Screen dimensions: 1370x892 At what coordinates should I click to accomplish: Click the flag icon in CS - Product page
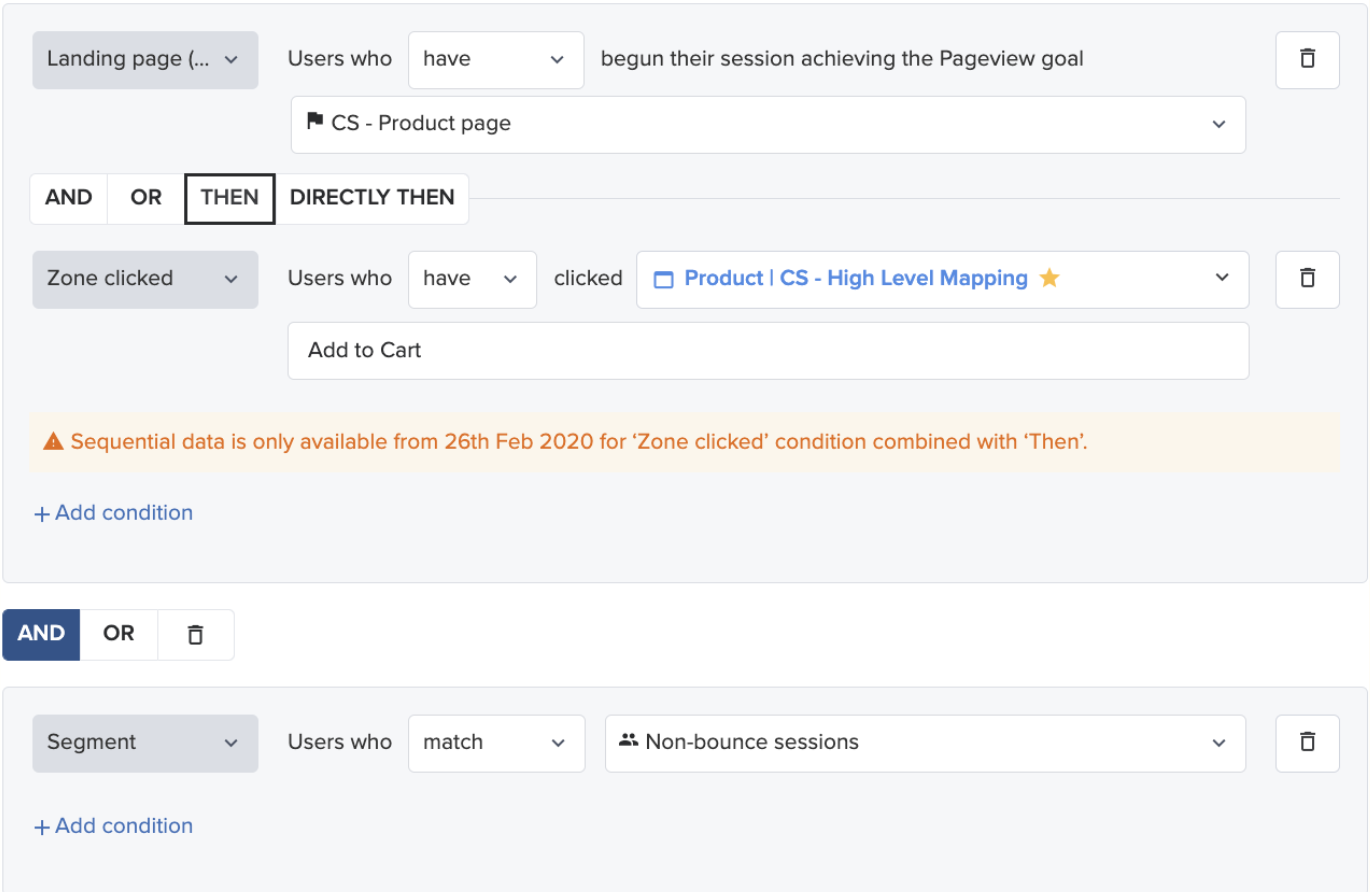pos(315,122)
